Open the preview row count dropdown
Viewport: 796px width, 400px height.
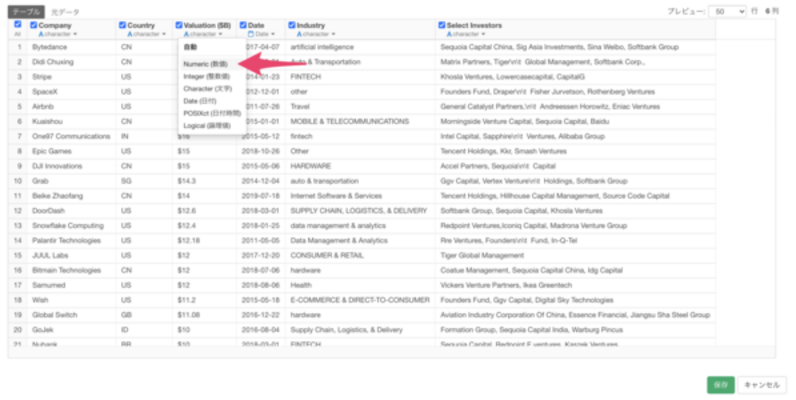(726, 11)
